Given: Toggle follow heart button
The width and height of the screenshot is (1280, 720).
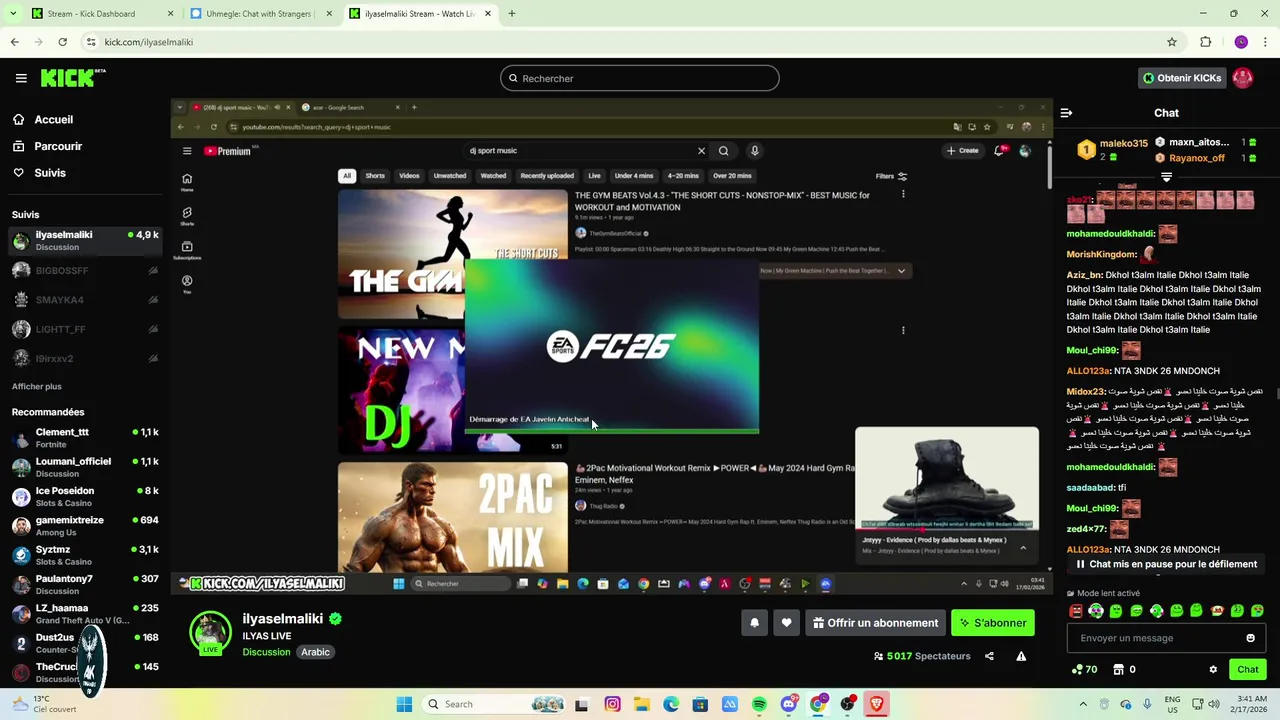Looking at the screenshot, I should pyautogui.click(x=786, y=623).
